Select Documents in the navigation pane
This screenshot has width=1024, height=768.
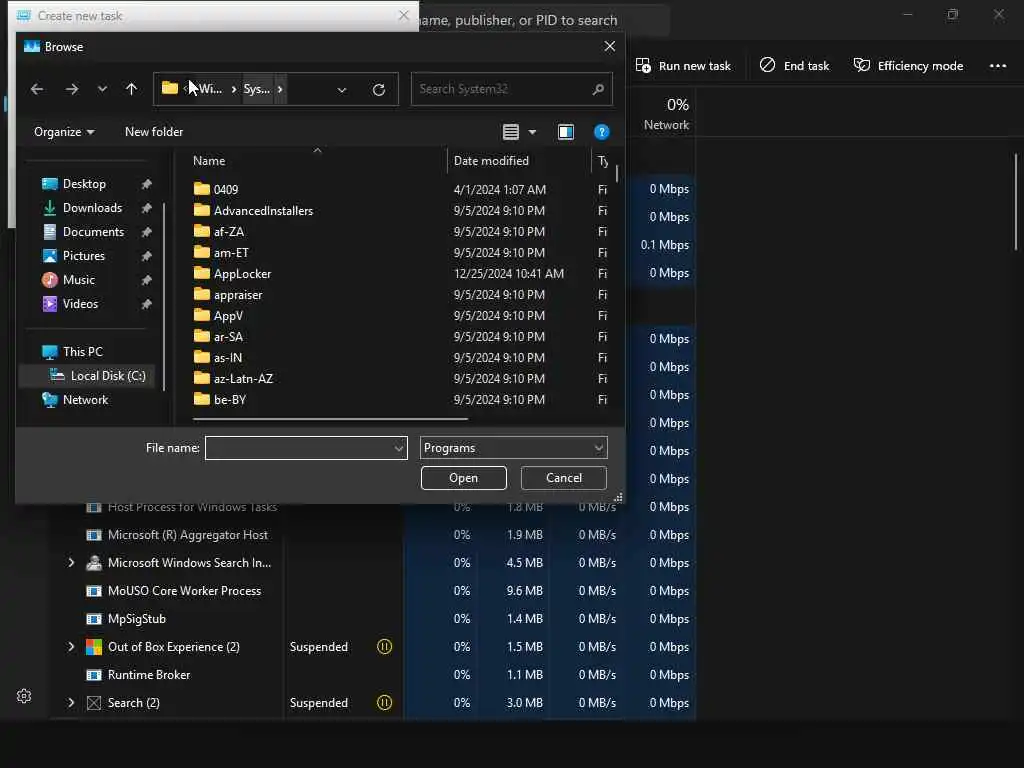(93, 232)
